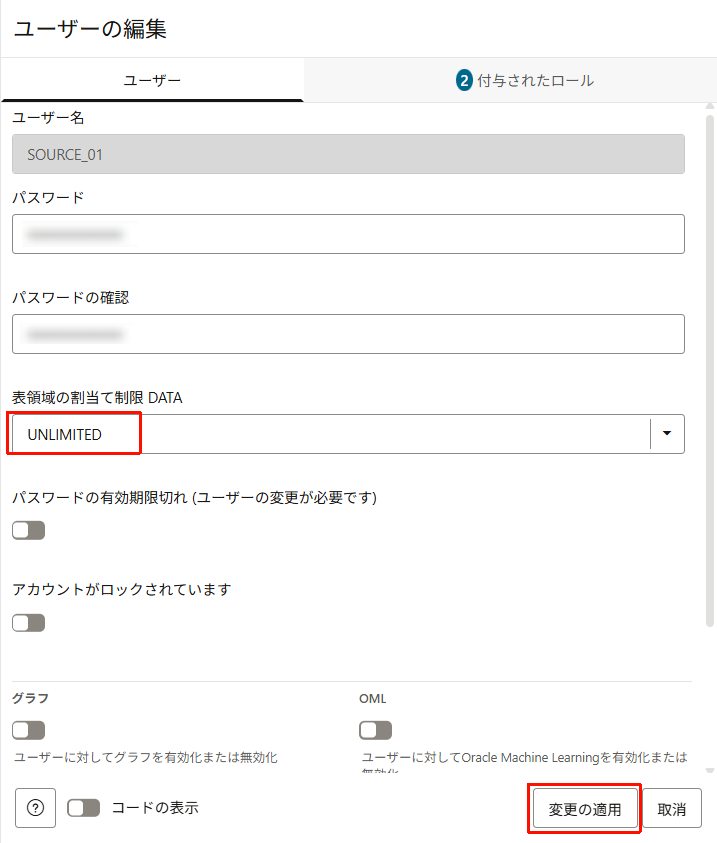Toggle the show code switch

pos(83,808)
